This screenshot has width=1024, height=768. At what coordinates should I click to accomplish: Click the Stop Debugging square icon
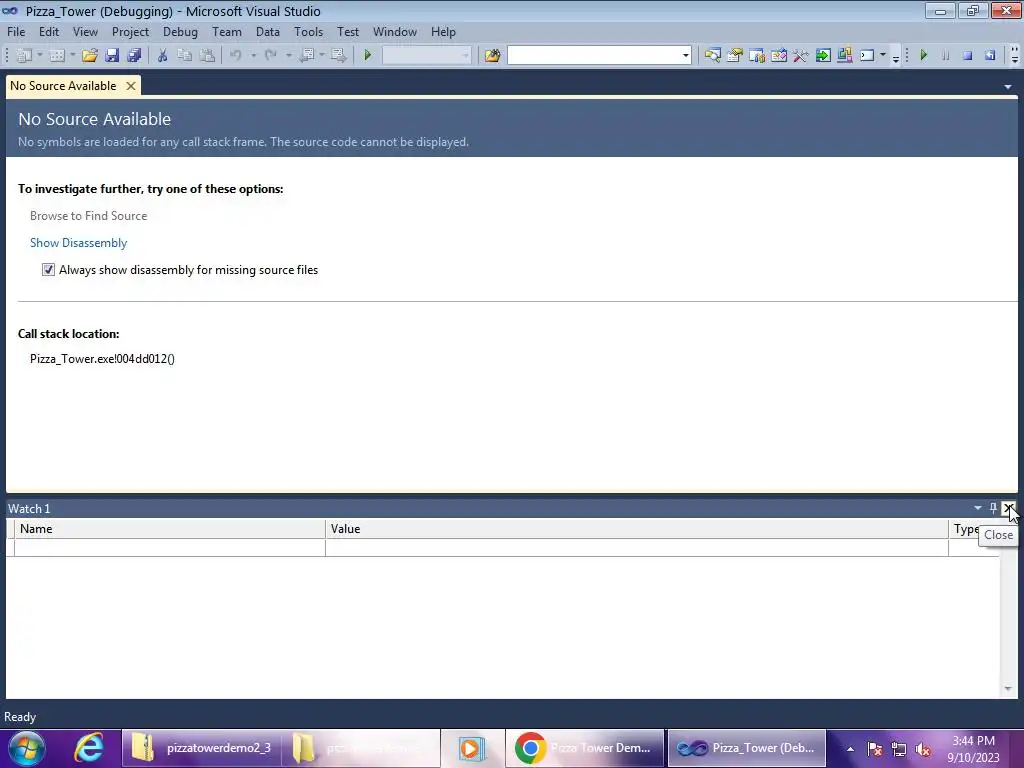pyautogui.click(x=968, y=56)
